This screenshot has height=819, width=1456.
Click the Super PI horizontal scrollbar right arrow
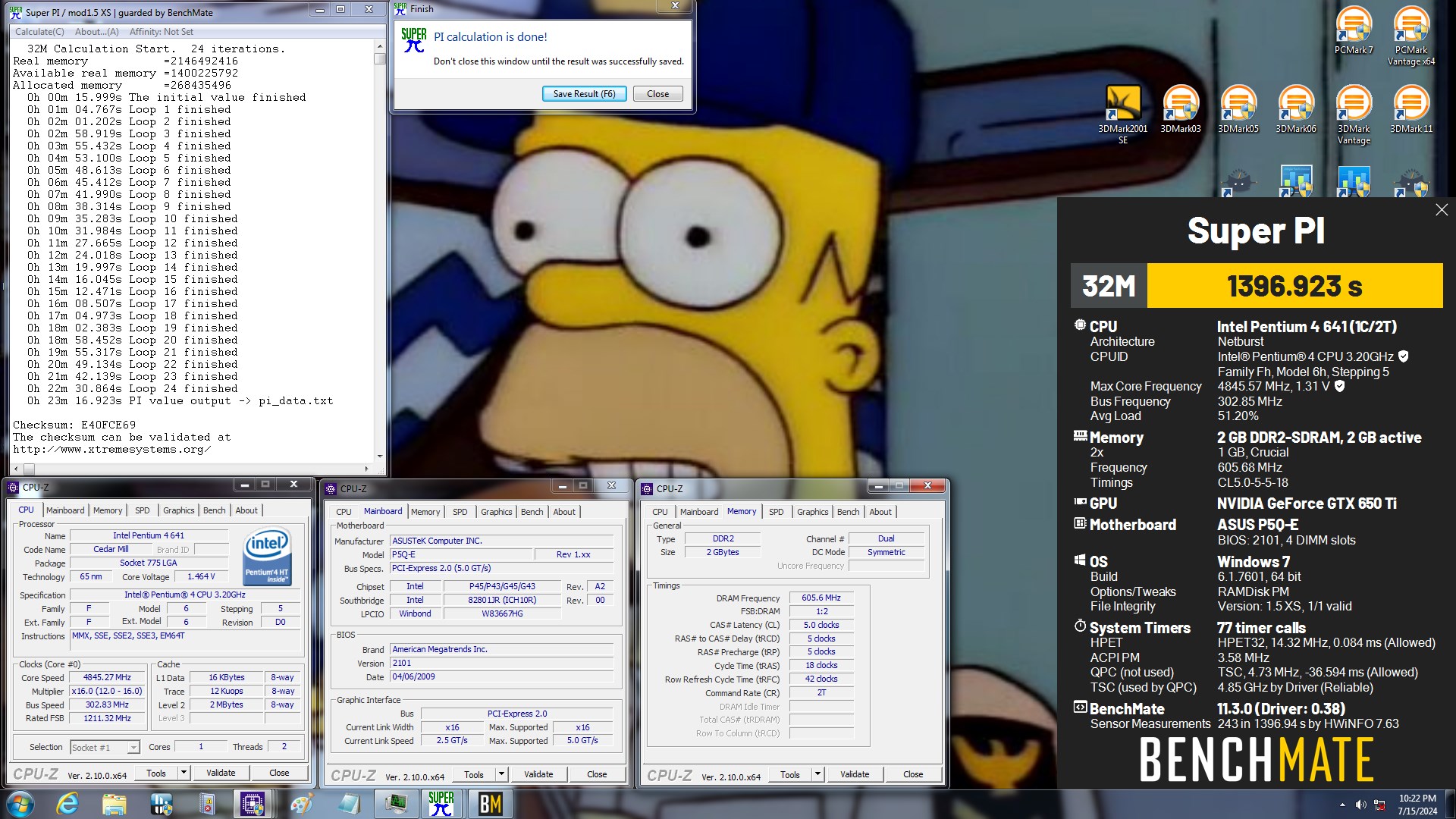point(367,469)
